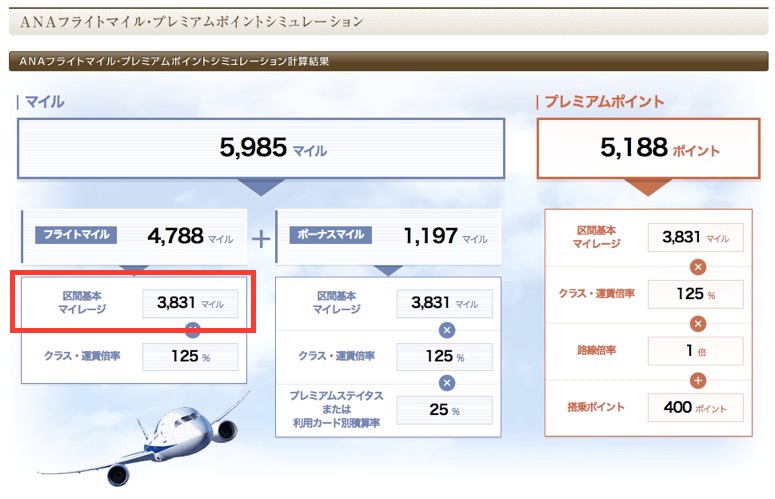Select the 3,831 value in red highlighted box
775x499 pixels.
pyautogui.click(x=190, y=303)
